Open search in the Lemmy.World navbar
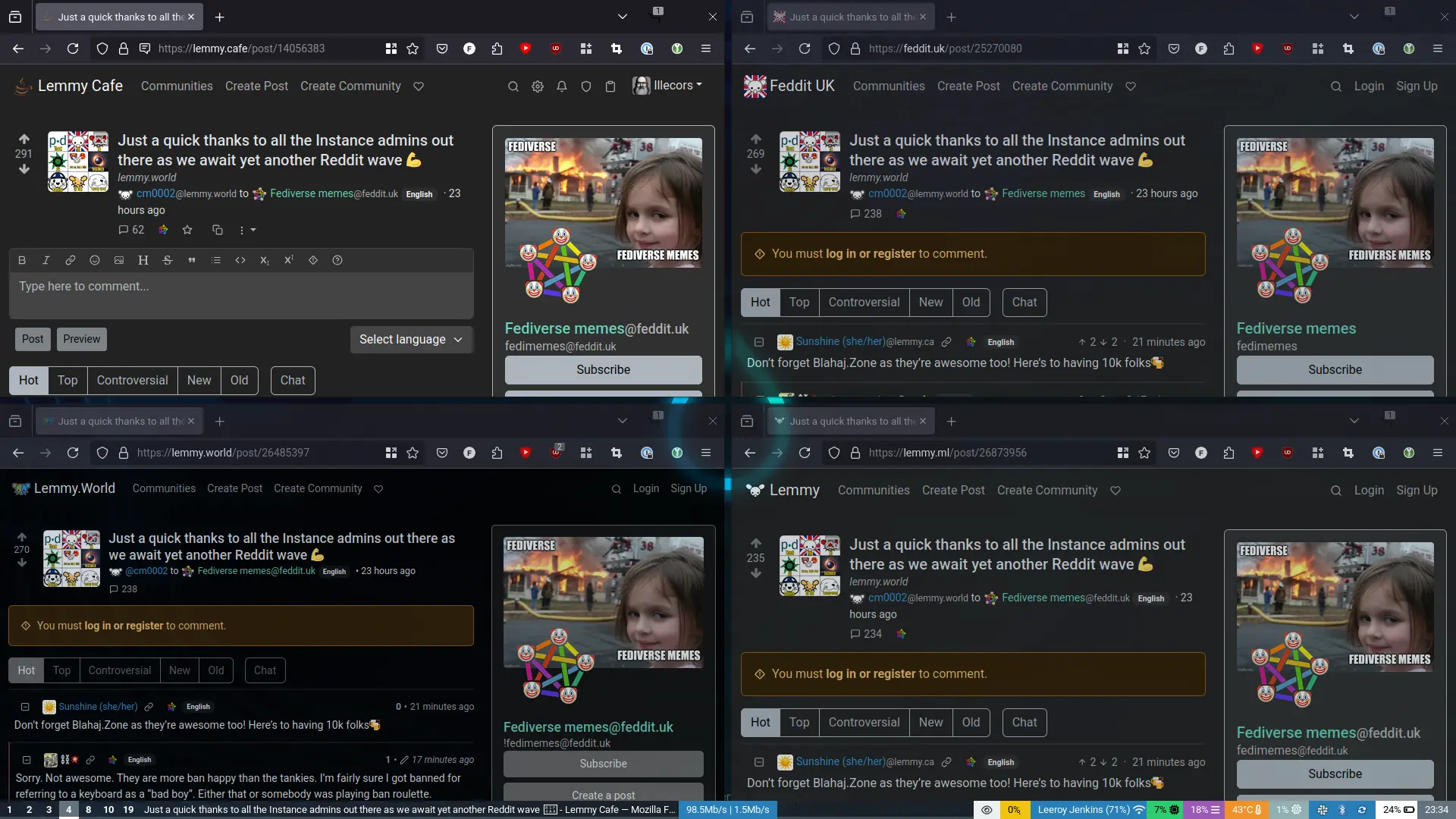The image size is (1456, 819). 617,489
